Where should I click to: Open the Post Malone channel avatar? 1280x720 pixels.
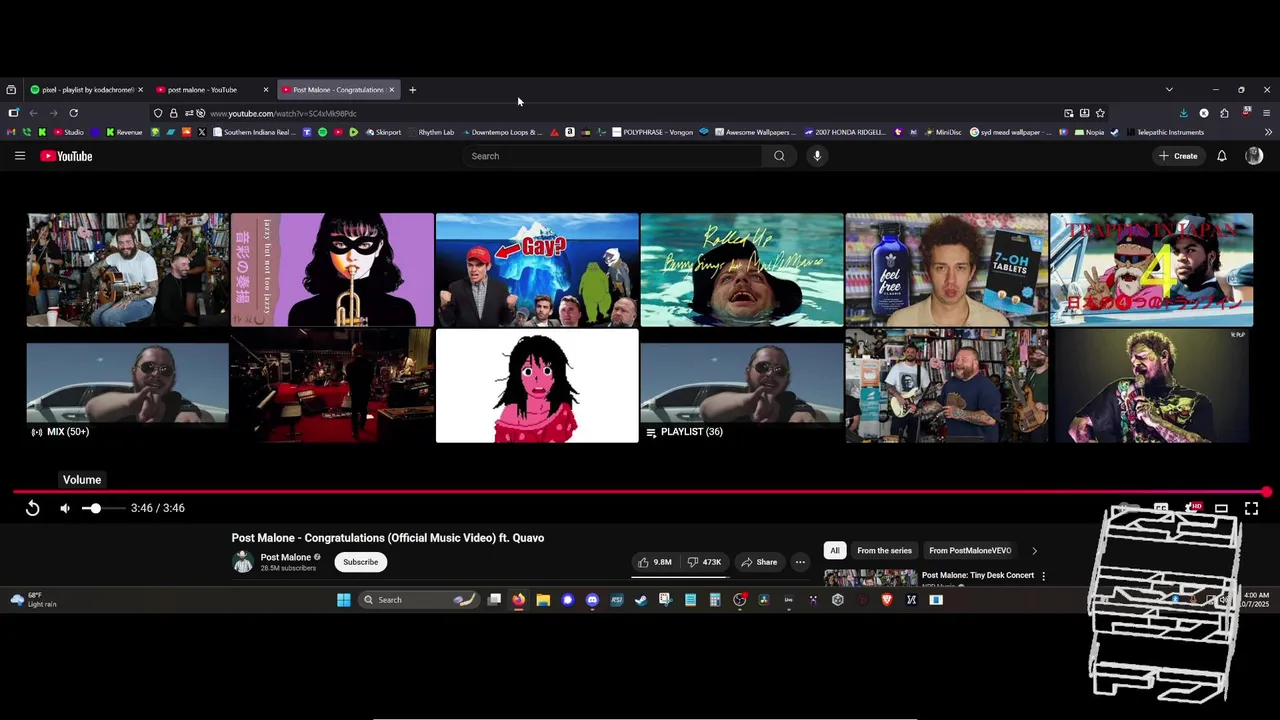click(243, 562)
